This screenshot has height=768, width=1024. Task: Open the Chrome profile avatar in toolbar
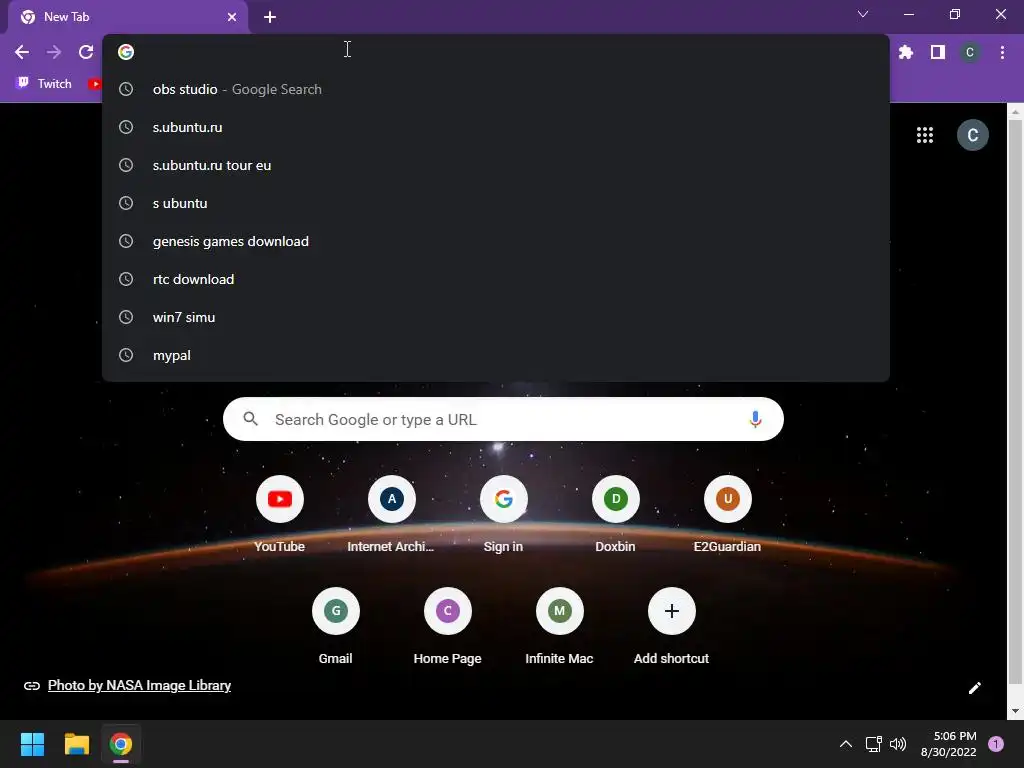point(970,52)
